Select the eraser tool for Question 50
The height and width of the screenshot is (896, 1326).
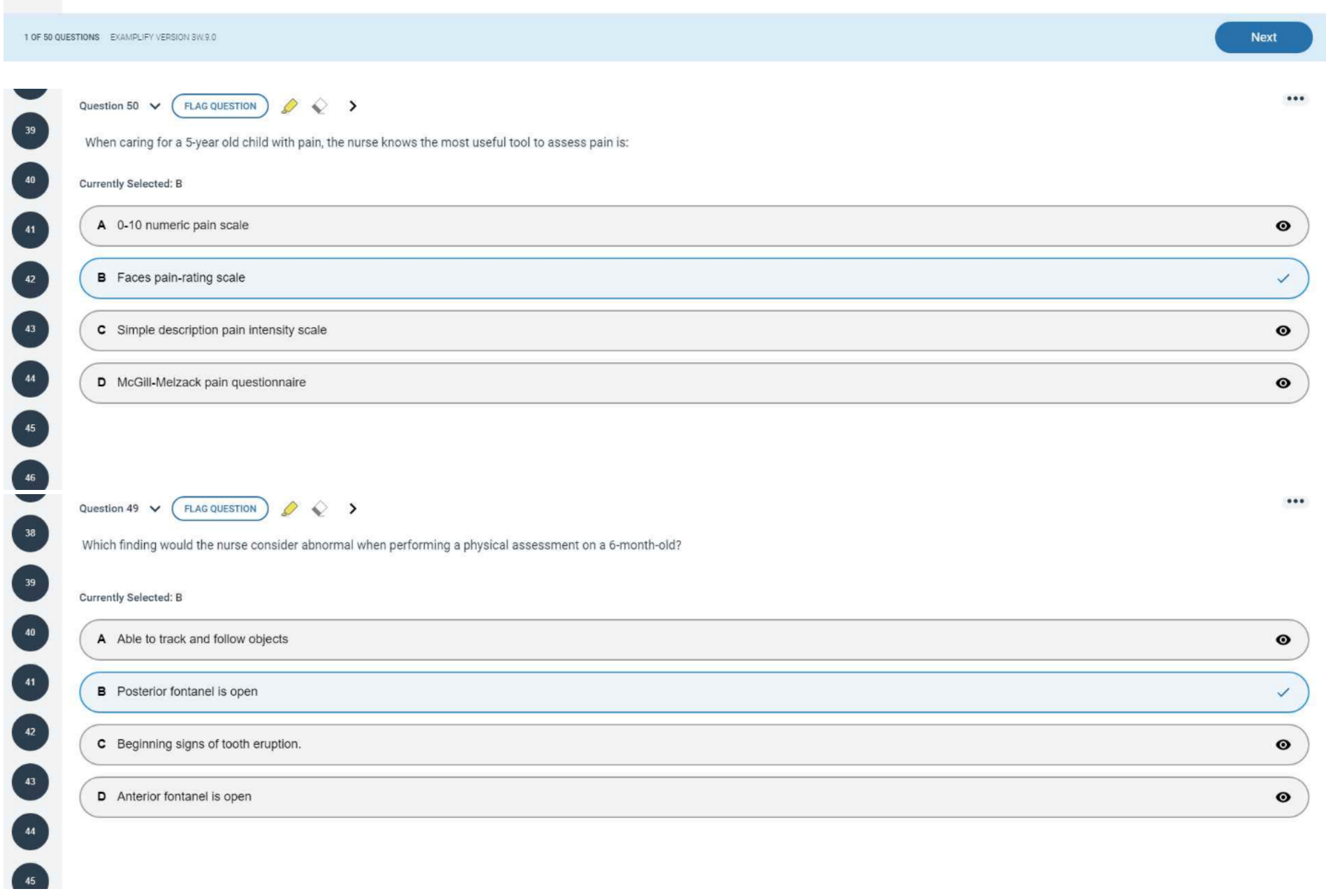tap(319, 106)
